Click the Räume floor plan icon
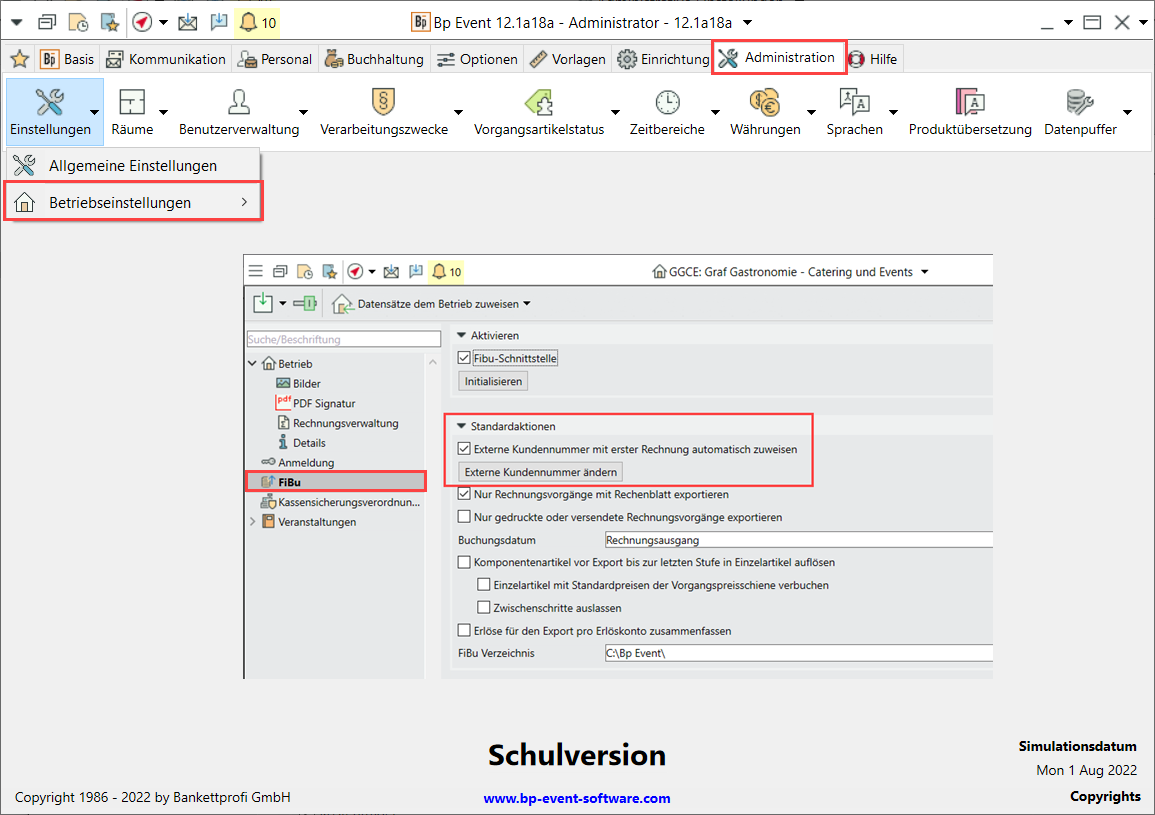The image size is (1155, 815). (132, 102)
